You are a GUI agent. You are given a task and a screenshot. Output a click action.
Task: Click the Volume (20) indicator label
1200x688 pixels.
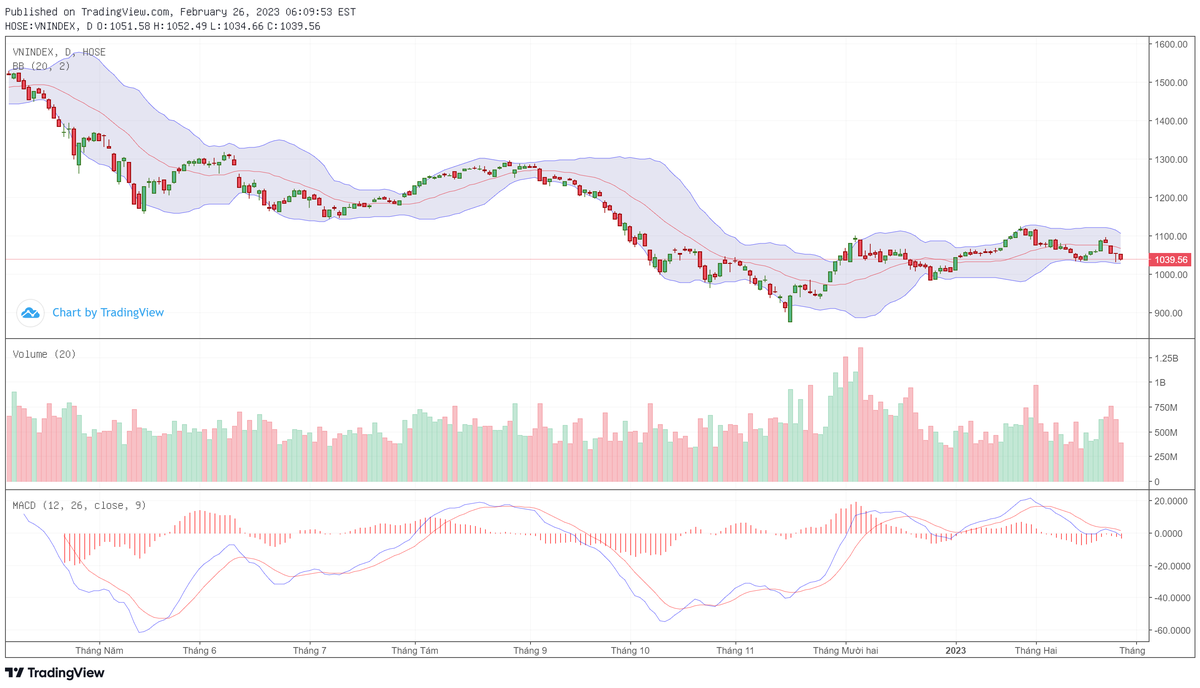(x=44, y=354)
